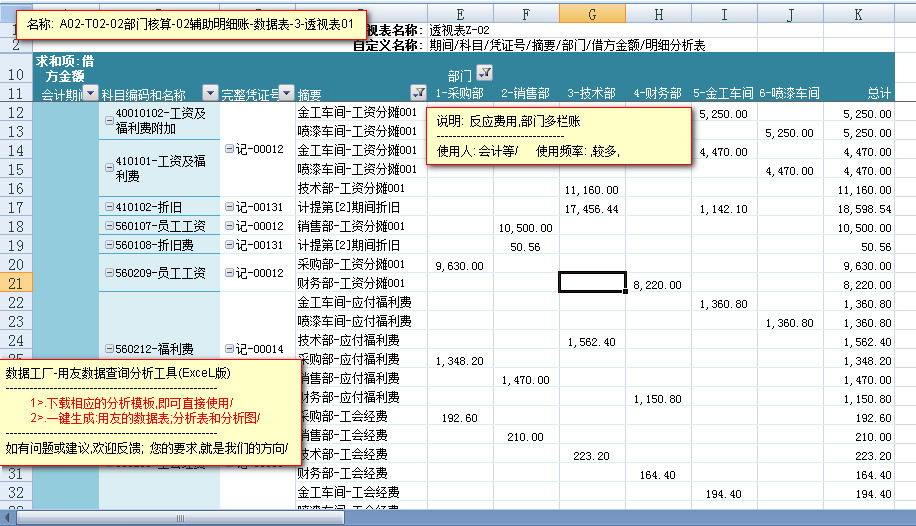916x526 pixels.
Task: Collapse the 560108-折旧费 account row
Action: pyautogui.click(x=108, y=245)
